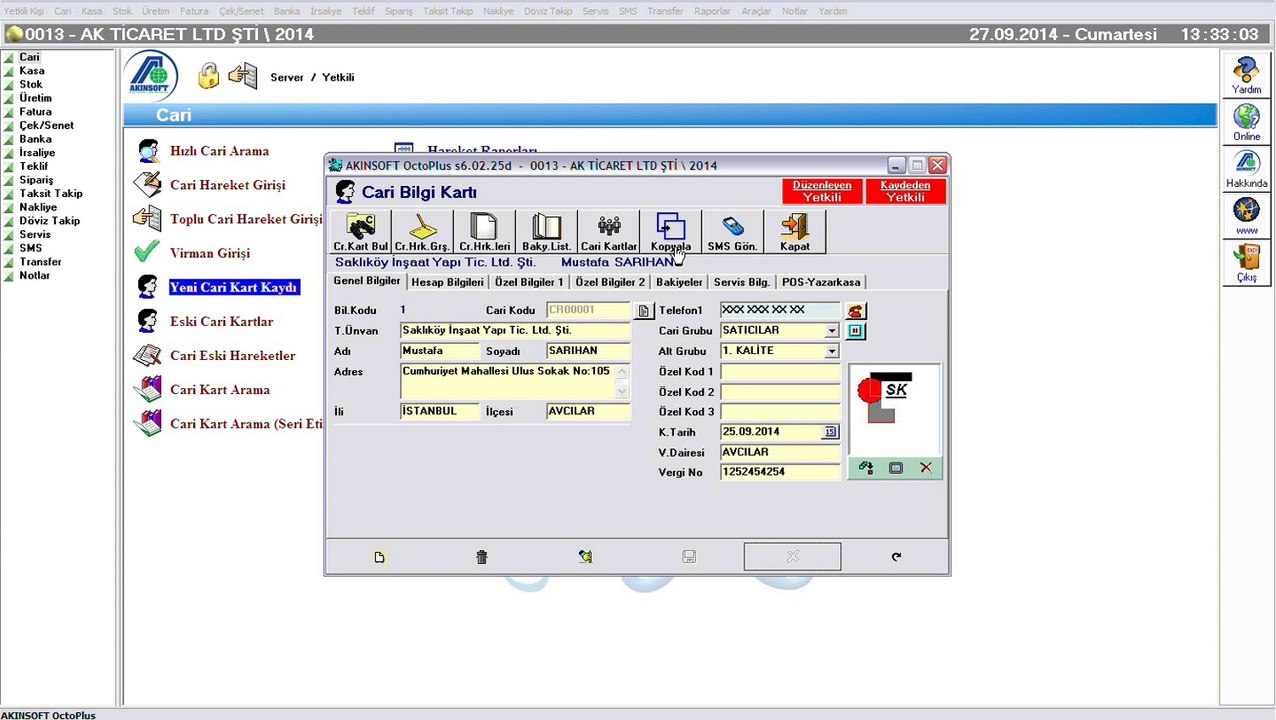Click the Özel Kod 1 field
Image resolution: width=1276 pixels, height=720 pixels.
[x=779, y=371]
